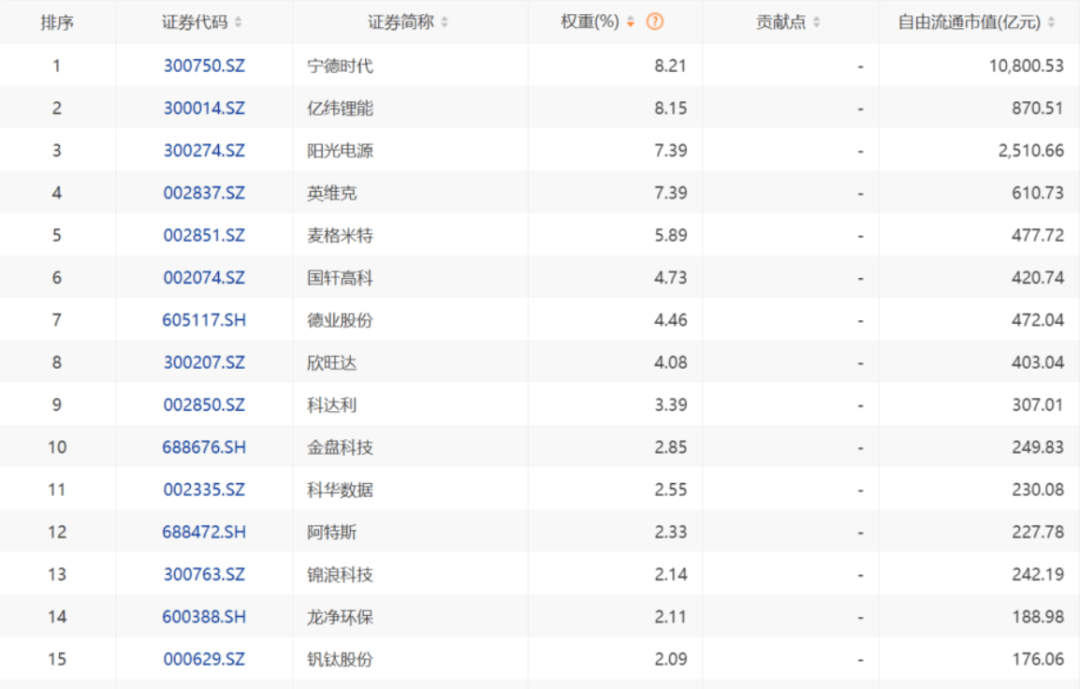Sort by 权重(%) column arrows

point(630,22)
